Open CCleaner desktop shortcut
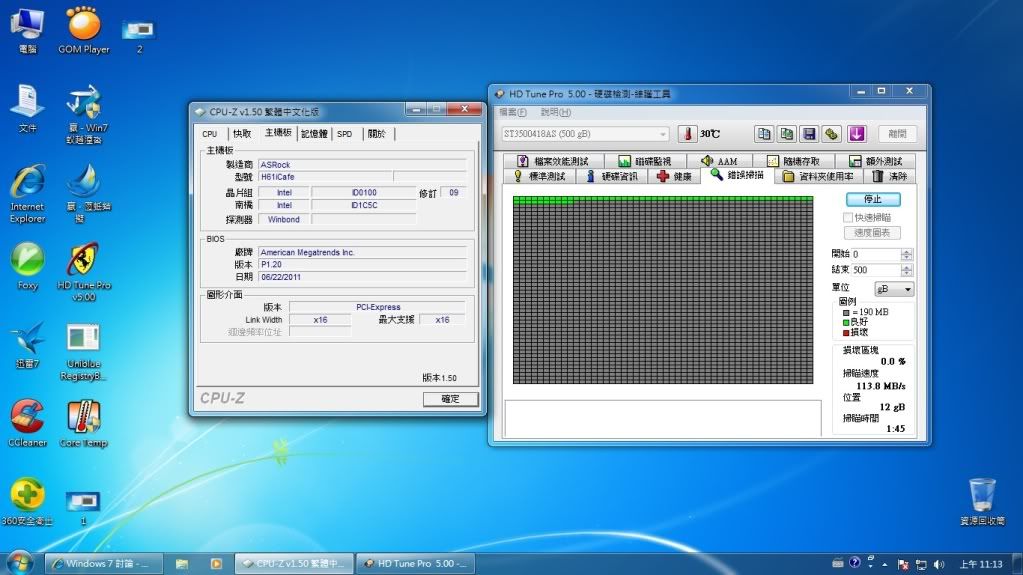Viewport: 1023px width, 575px height. 27,417
